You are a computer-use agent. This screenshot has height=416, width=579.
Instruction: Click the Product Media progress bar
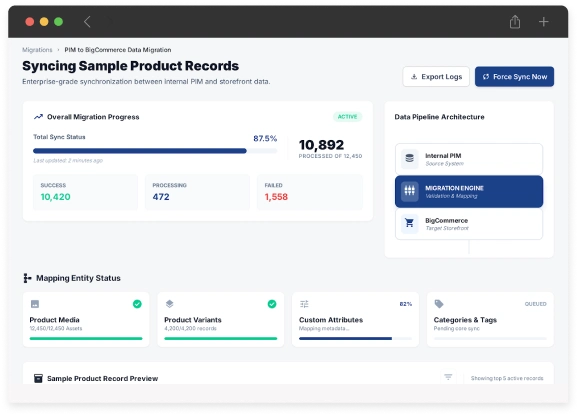pyautogui.click(x=86, y=338)
